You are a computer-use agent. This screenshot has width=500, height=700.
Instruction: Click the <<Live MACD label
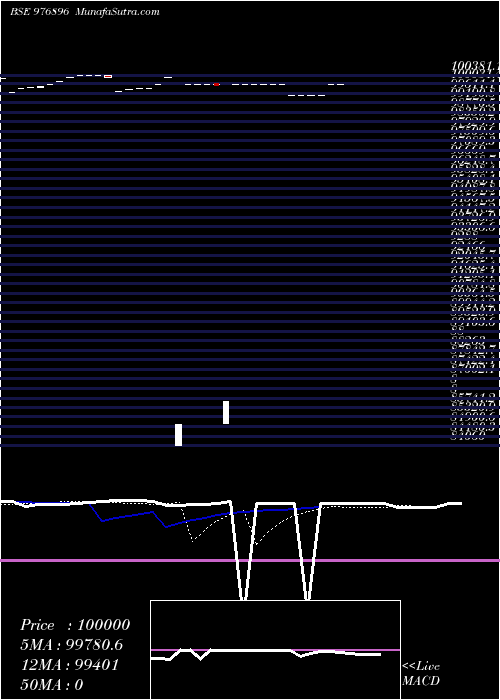click(421, 674)
